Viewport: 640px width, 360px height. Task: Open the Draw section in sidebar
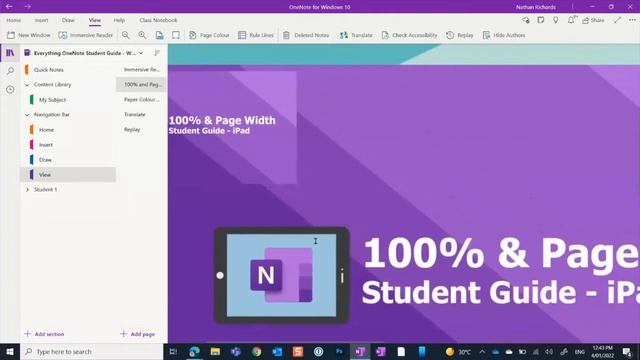(x=68, y=160)
